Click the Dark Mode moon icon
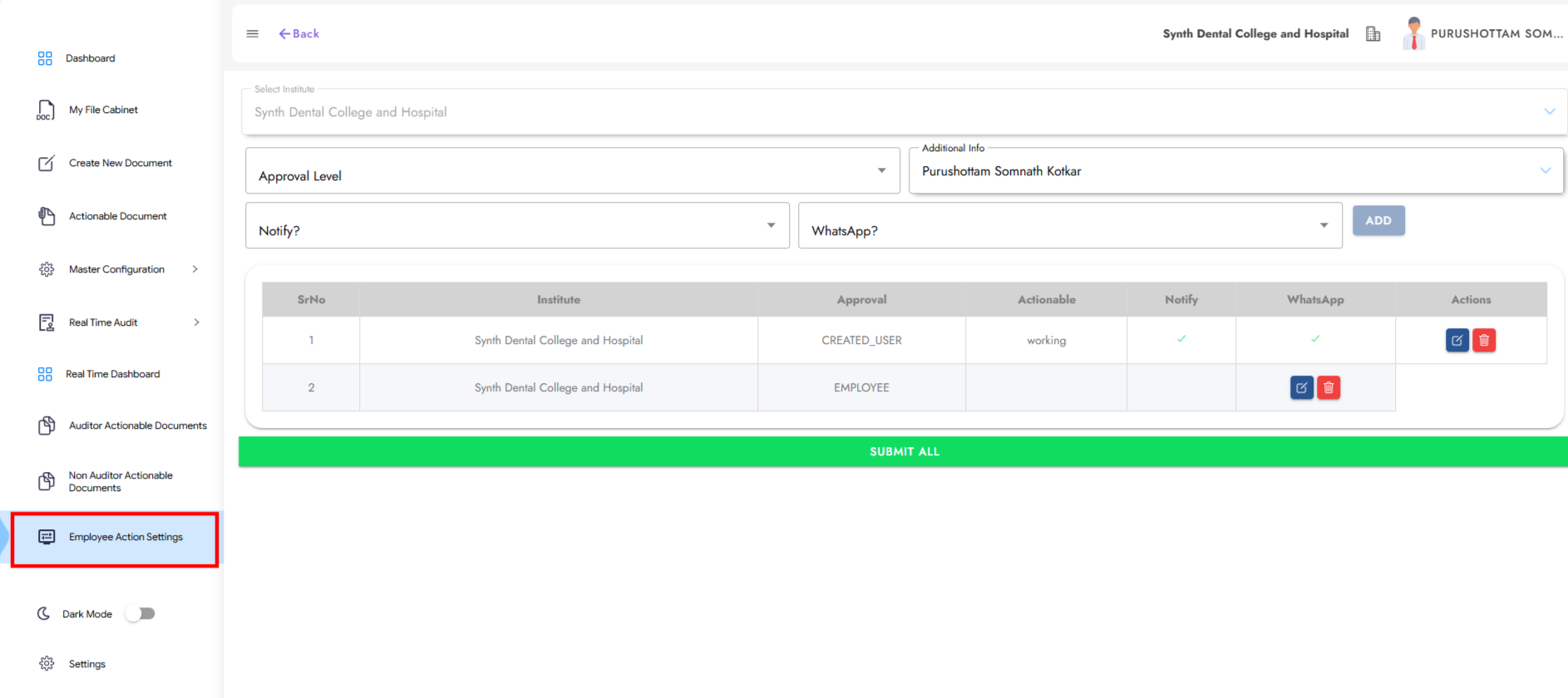This screenshot has width=1568, height=698. coord(43,613)
